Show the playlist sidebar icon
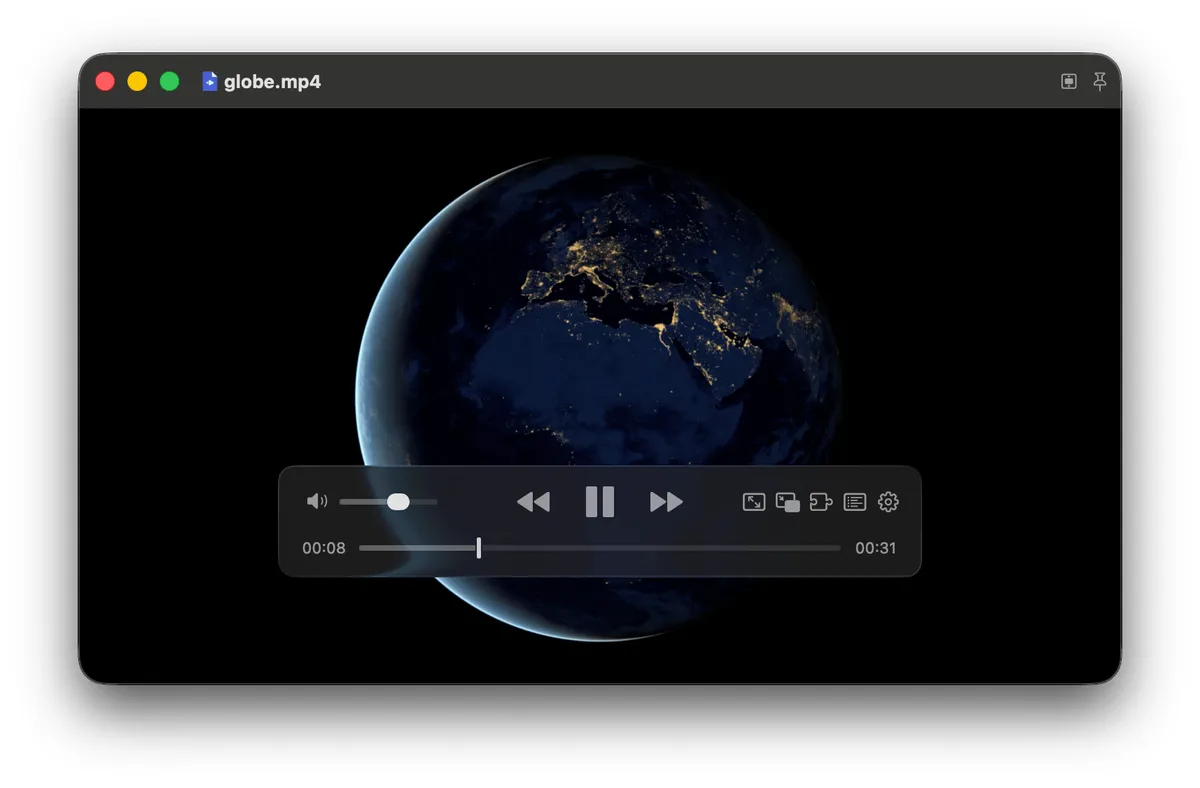 point(855,502)
